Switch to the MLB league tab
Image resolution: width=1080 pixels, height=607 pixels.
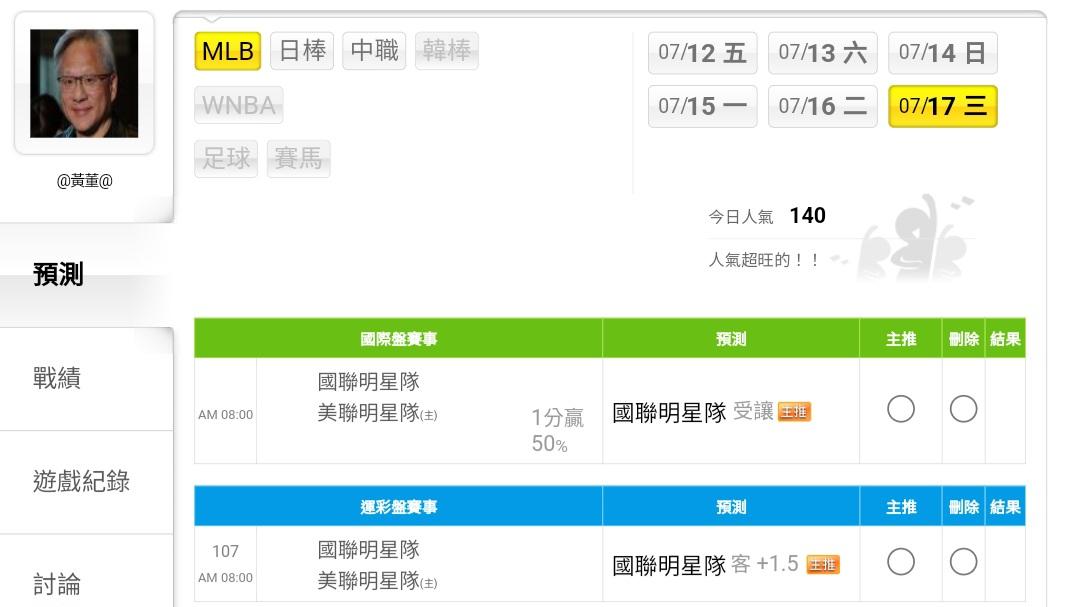228,51
